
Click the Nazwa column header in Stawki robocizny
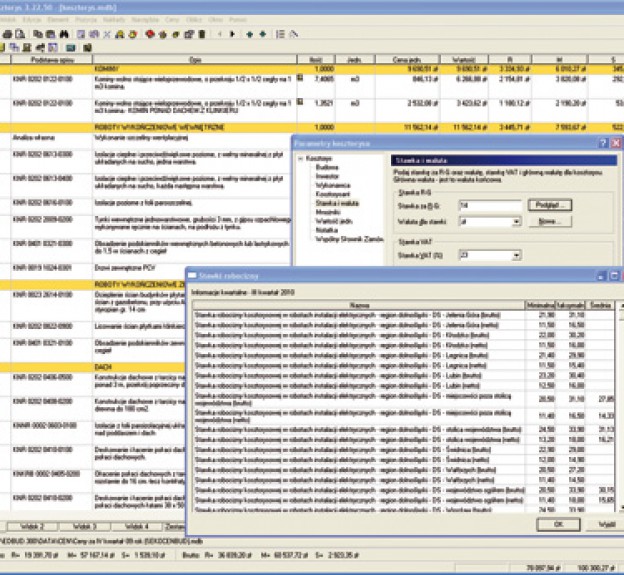pos(359,305)
